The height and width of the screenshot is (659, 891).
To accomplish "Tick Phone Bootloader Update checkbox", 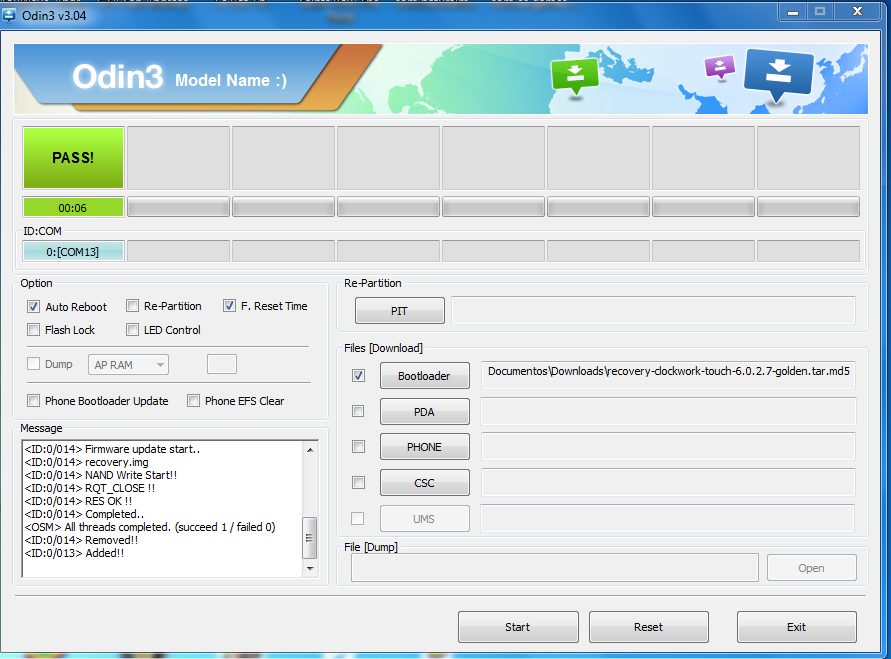I will [x=34, y=401].
